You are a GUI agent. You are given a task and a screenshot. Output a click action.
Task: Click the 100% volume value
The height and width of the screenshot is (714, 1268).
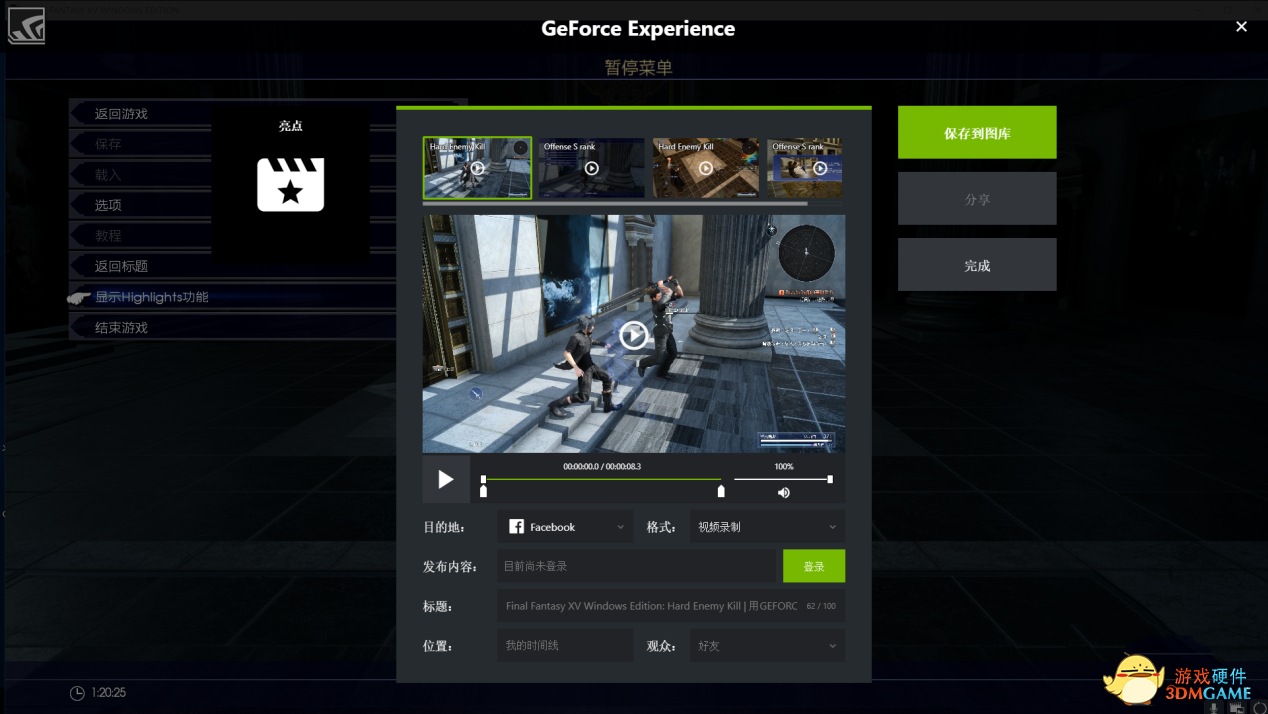tap(784, 467)
